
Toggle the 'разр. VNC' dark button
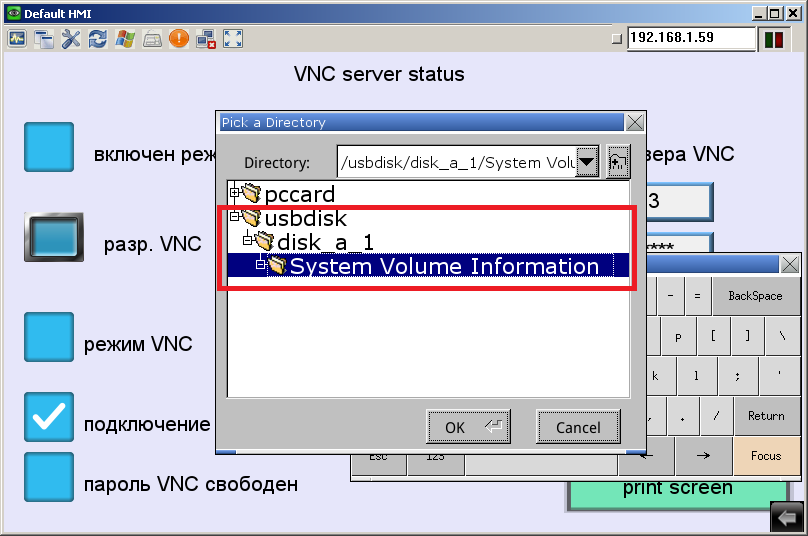(54, 237)
